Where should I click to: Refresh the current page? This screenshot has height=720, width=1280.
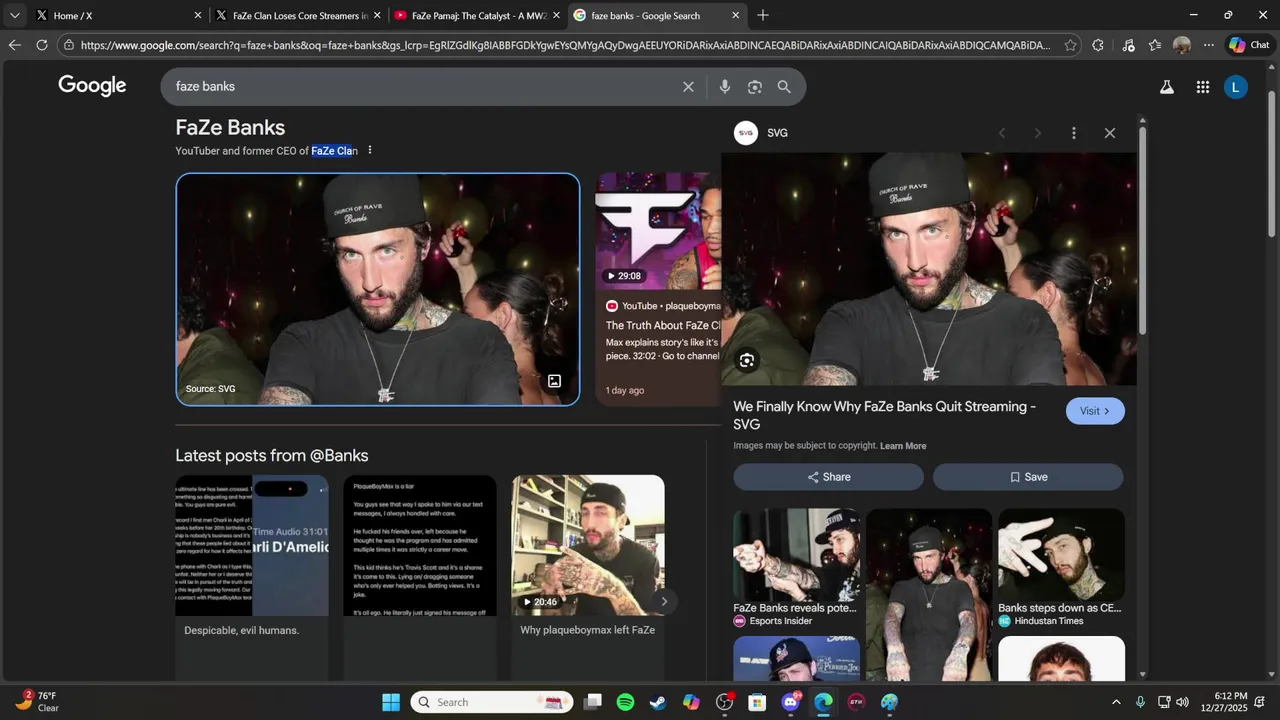(x=41, y=45)
